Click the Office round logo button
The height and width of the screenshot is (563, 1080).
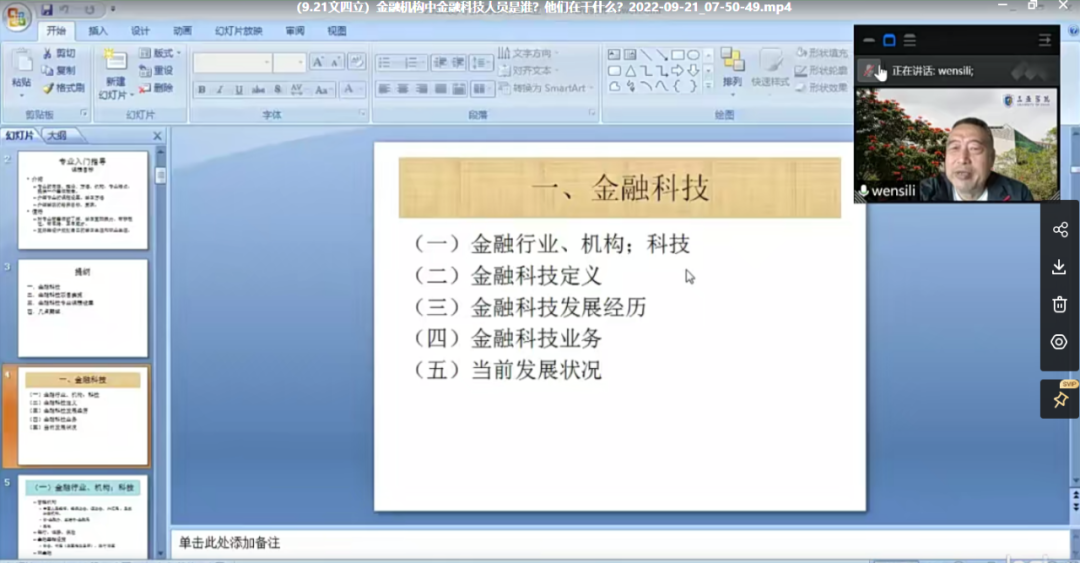16,17
